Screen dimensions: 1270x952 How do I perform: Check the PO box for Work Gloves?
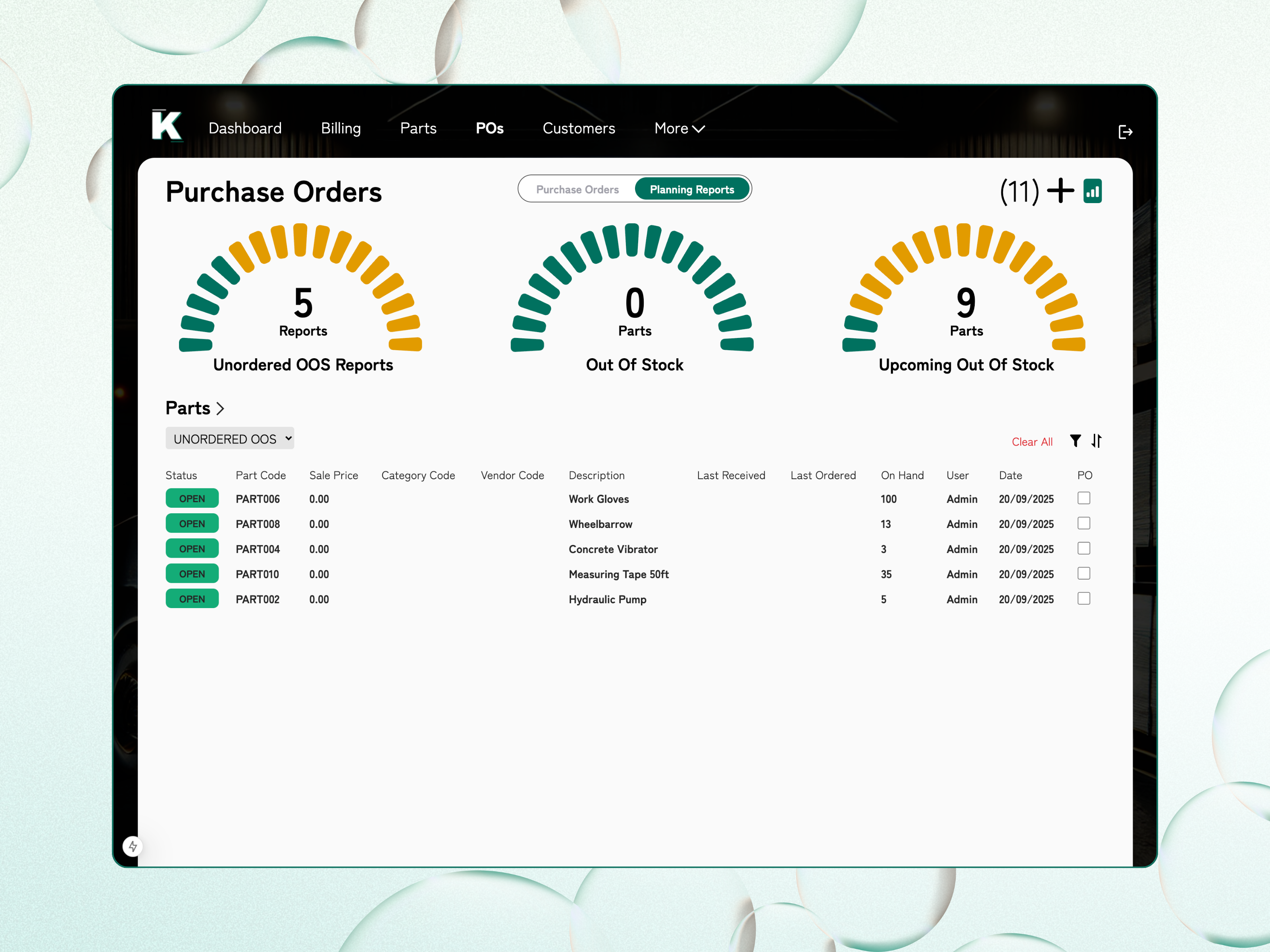pyautogui.click(x=1083, y=498)
